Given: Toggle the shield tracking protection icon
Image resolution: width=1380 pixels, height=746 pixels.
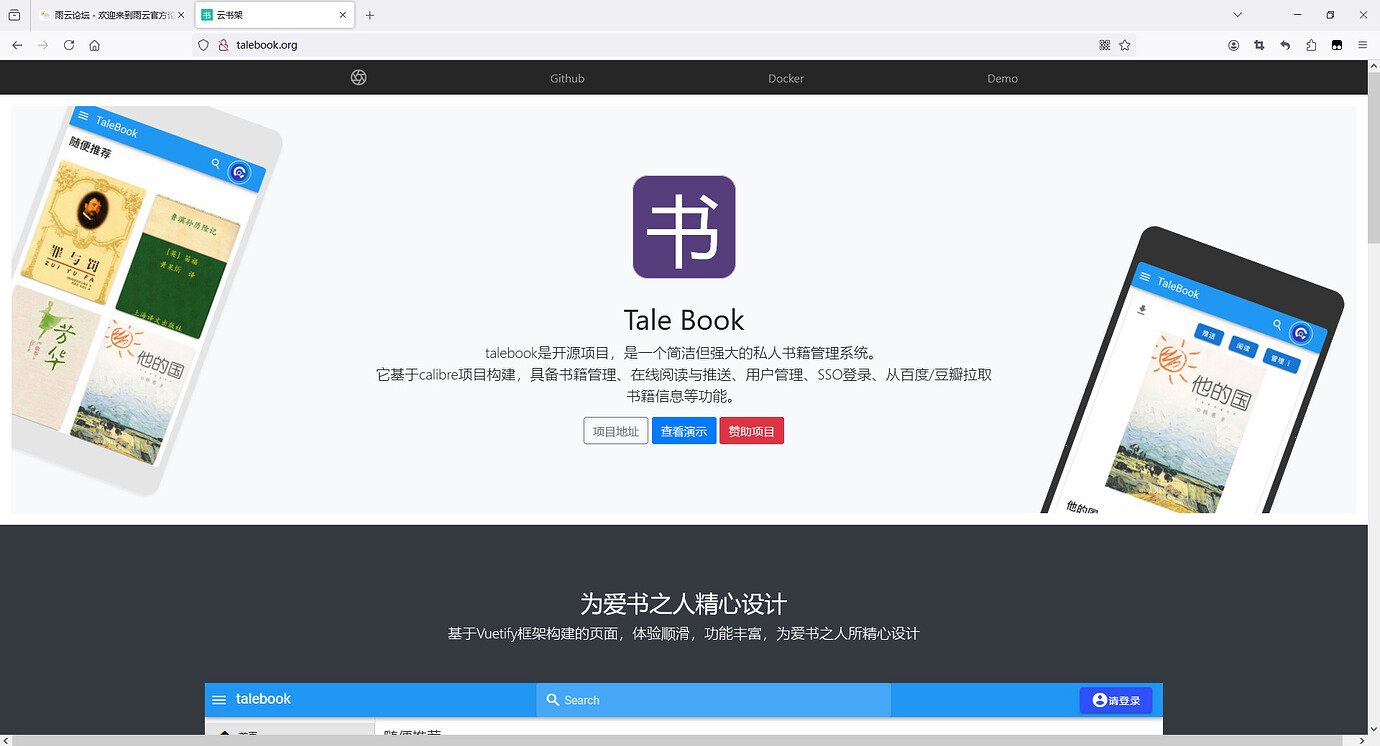Looking at the screenshot, I should (203, 45).
